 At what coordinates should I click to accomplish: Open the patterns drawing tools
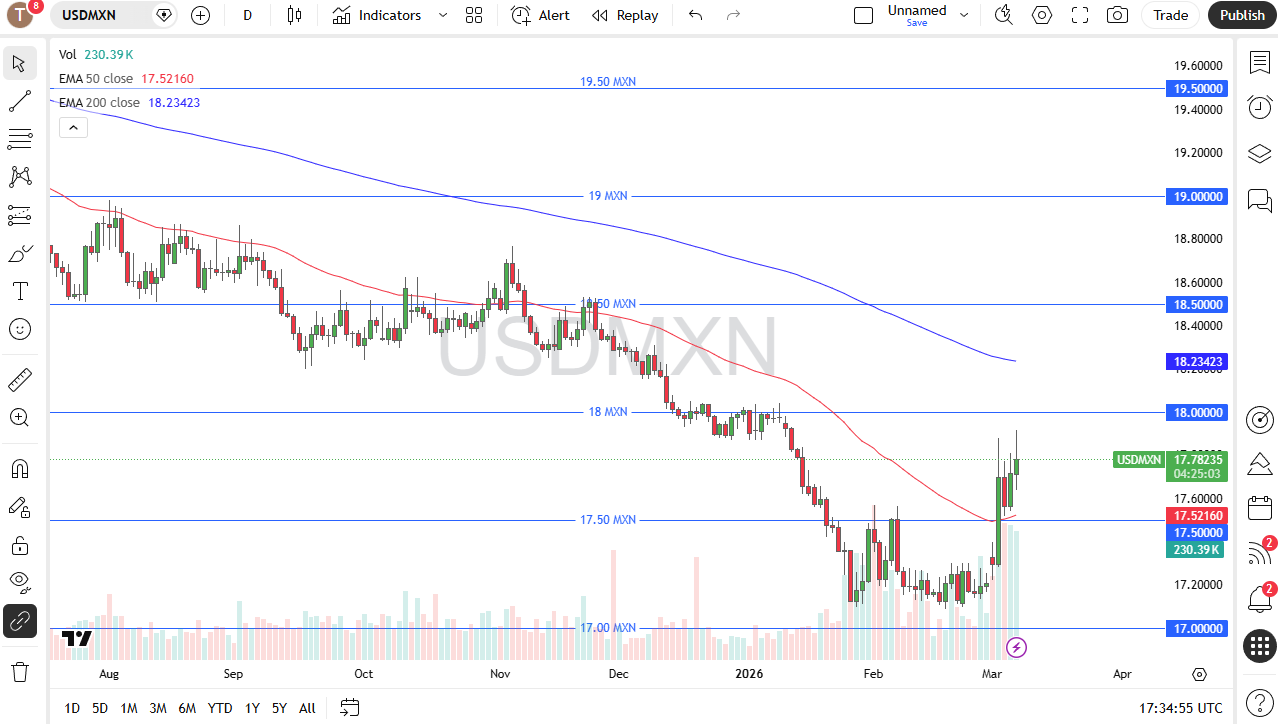(x=19, y=177)
